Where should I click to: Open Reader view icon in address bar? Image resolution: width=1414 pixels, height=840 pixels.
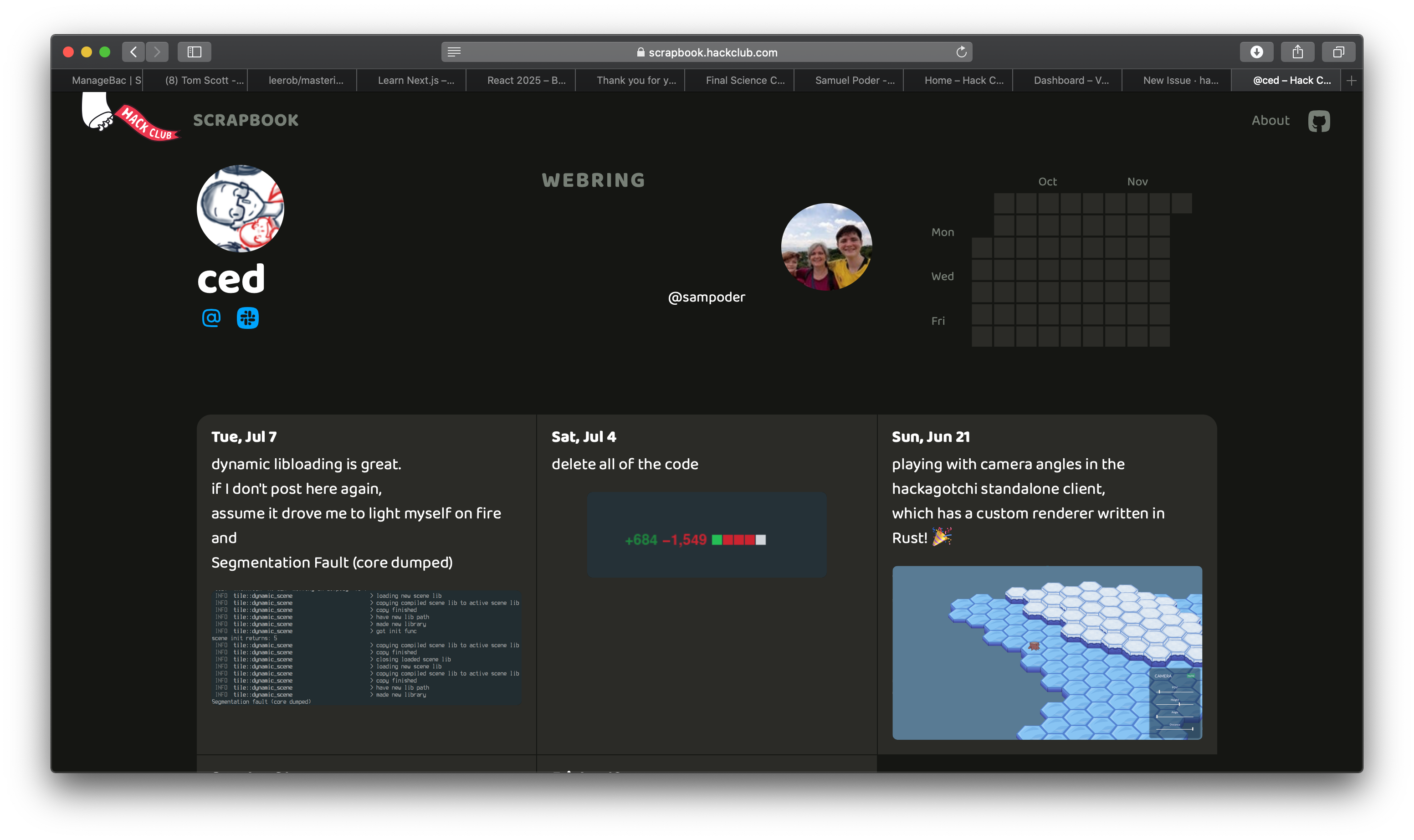coord(454,52)
